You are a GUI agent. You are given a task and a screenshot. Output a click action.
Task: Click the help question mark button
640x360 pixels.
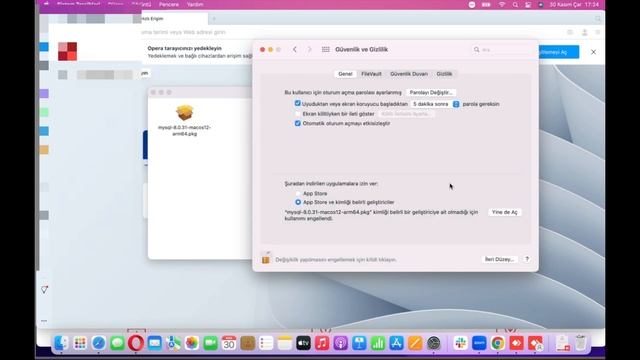click(x=527, y=259)
